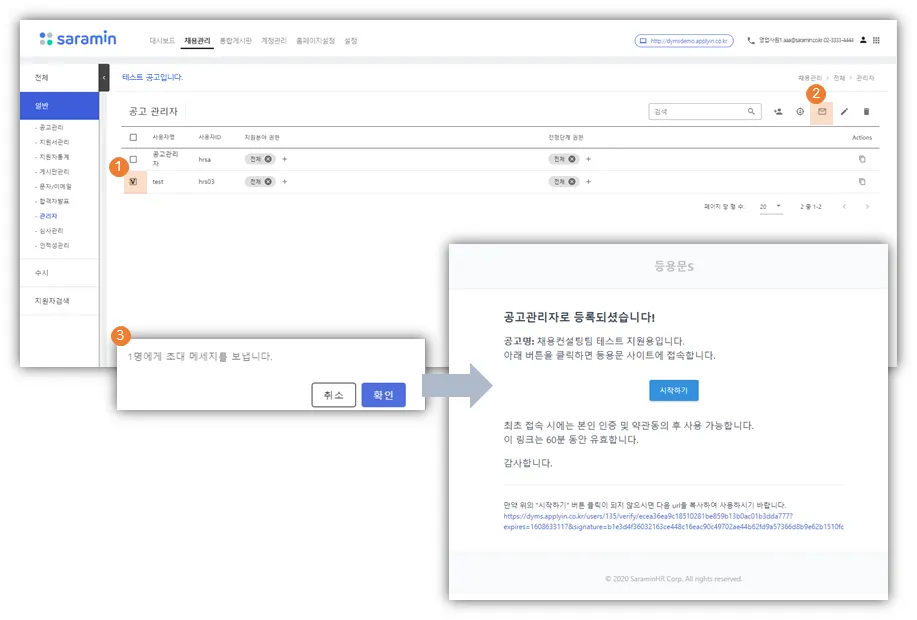Toggle the select-all checkbox in the table header
This screenshot has width=917, height=620.
pyautogui.click(x=133, y=137)
